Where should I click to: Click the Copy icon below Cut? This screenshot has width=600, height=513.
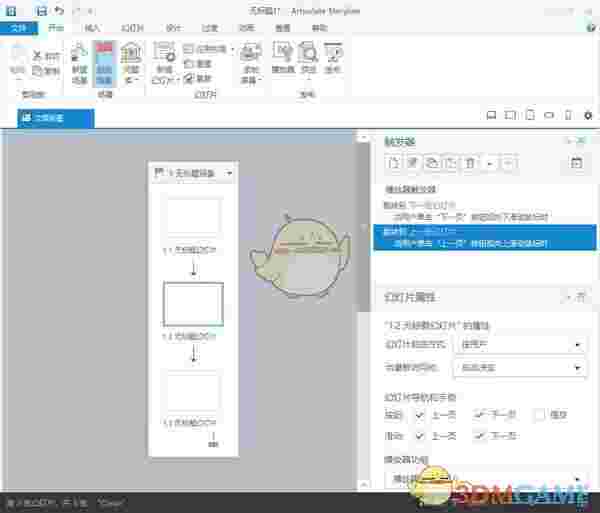click(37, 71)
